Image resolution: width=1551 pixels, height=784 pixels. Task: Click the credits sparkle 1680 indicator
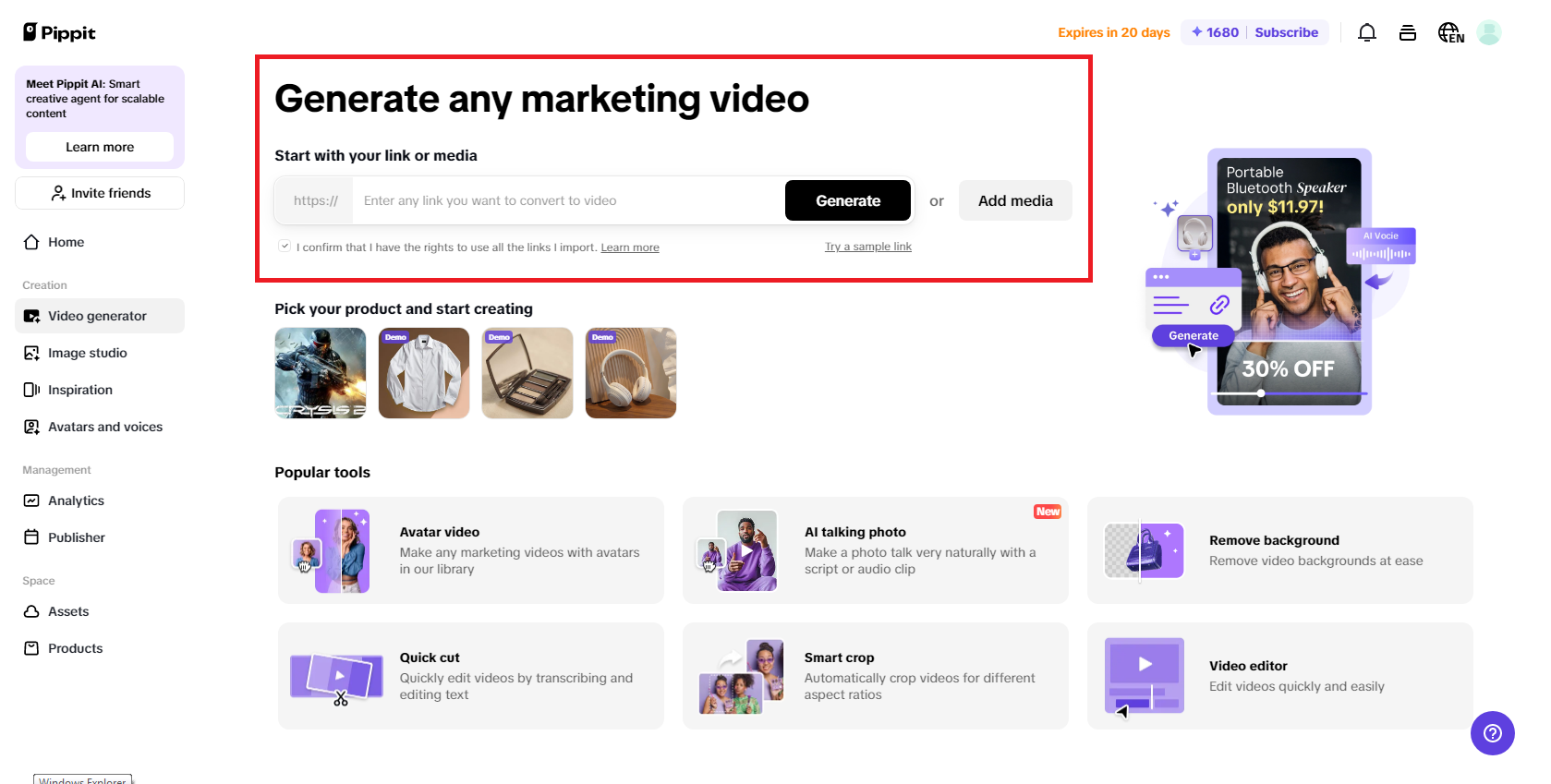pyautogui.click(x=1215, y=32)
